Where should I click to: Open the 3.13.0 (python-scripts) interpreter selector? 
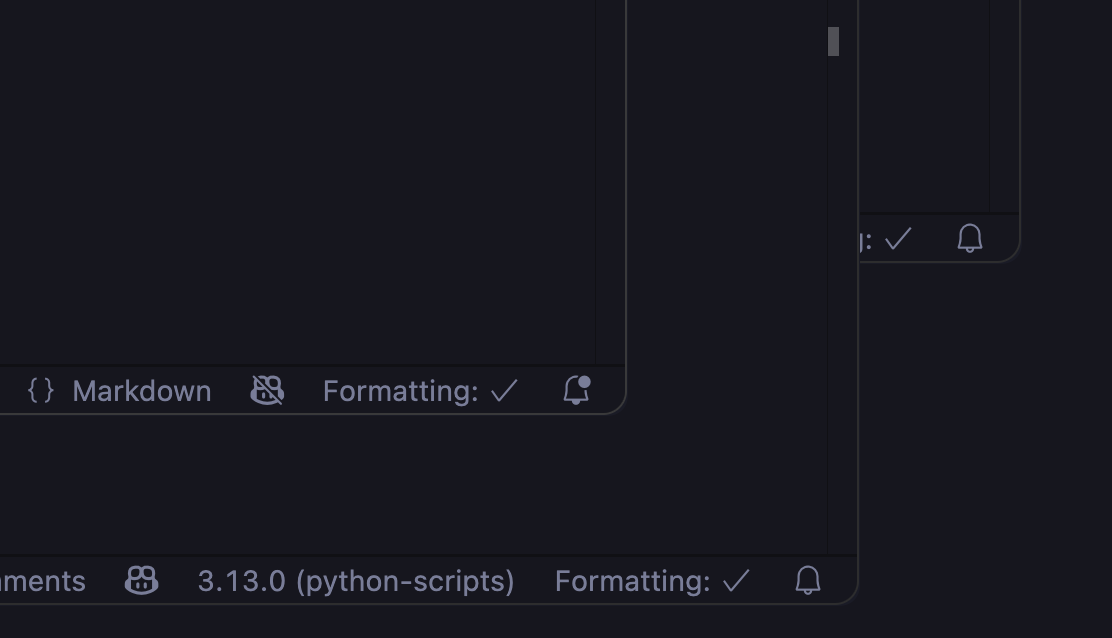356,581
